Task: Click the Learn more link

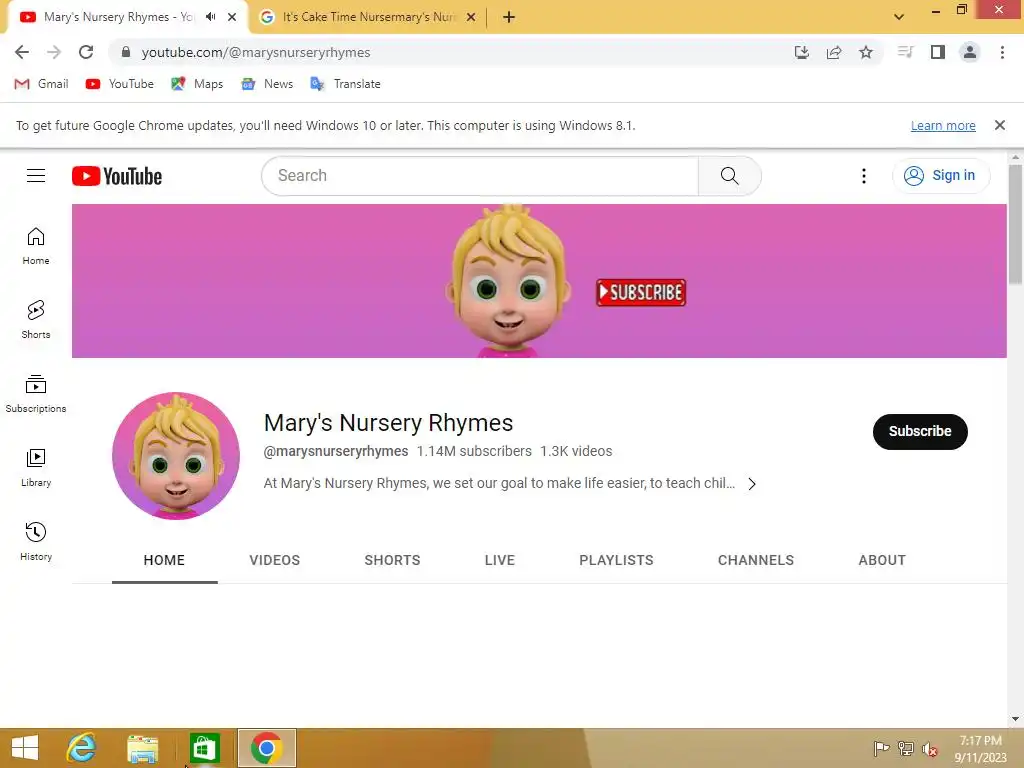Action: 942,125
